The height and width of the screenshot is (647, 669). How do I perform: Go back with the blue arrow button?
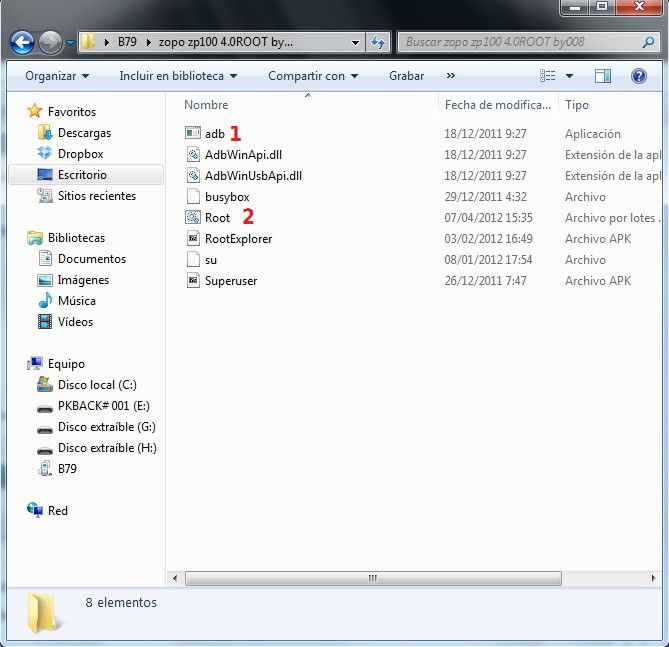coord(22,42)
